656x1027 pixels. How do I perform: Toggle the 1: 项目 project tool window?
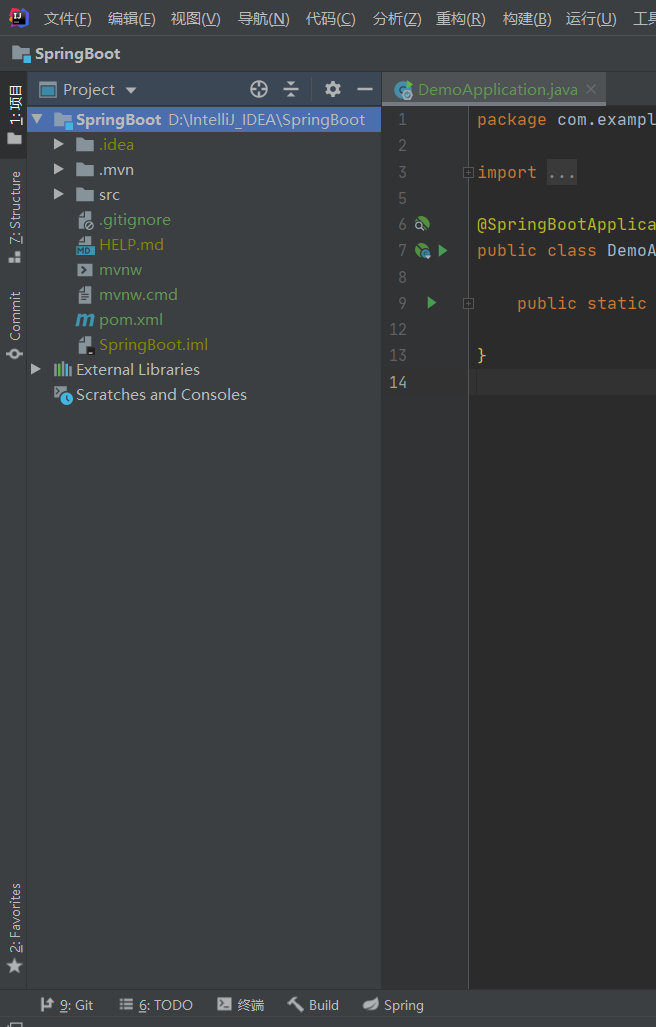(14, 115)
